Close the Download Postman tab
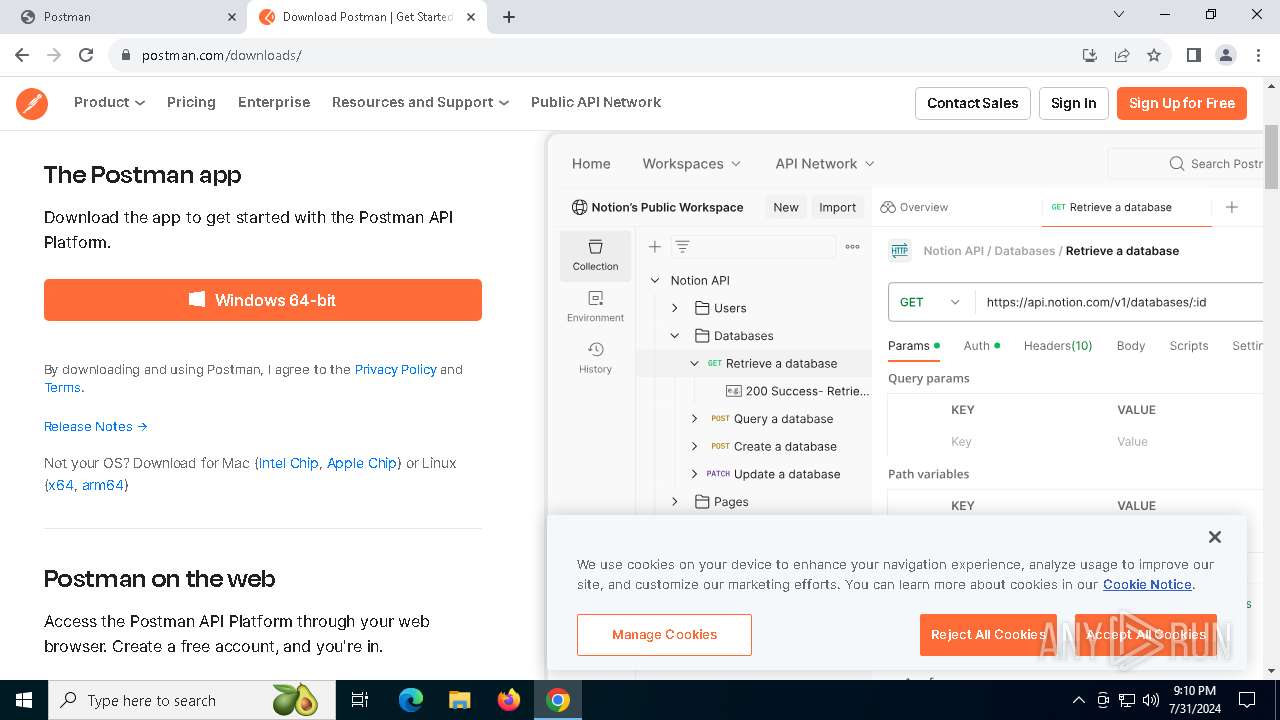Image resolution: width=1280 pixels, height=720 pixels. click(472, 17)
